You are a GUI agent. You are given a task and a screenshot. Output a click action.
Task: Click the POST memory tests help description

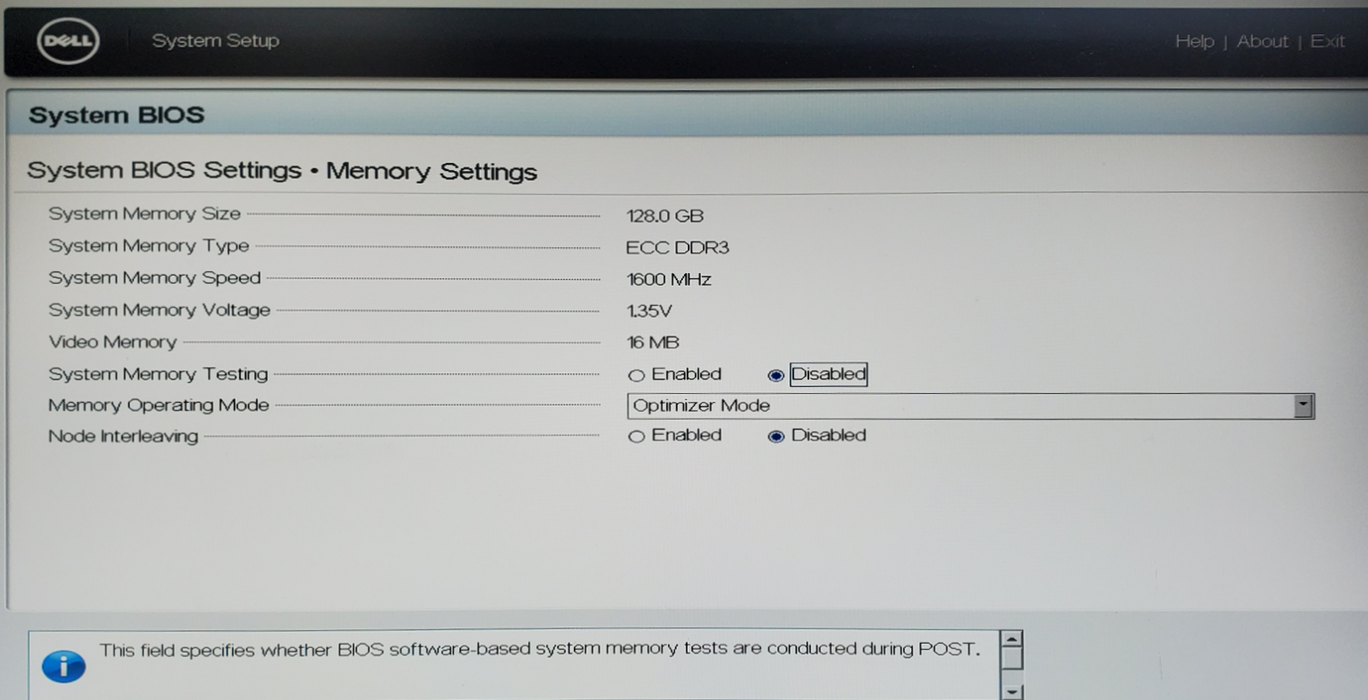[x=540, y=649]
